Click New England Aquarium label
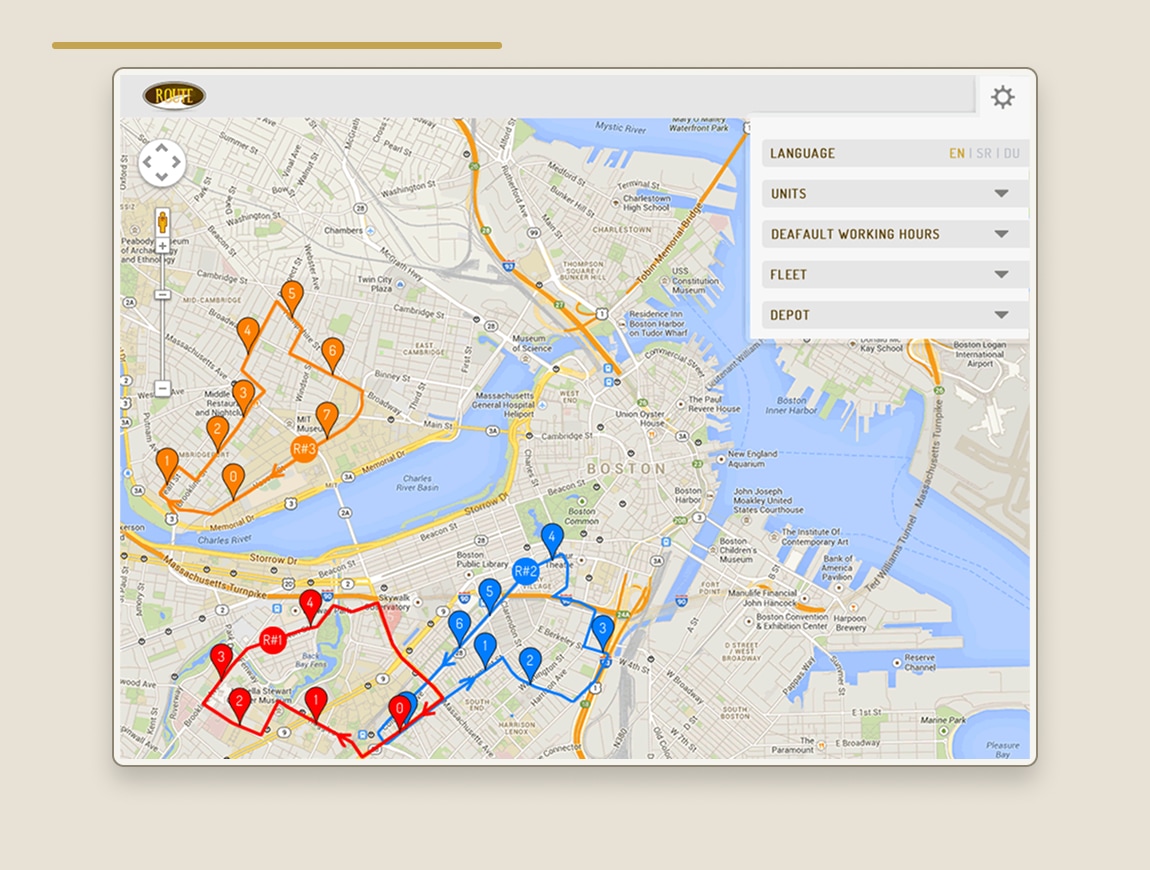 point(752,458)
